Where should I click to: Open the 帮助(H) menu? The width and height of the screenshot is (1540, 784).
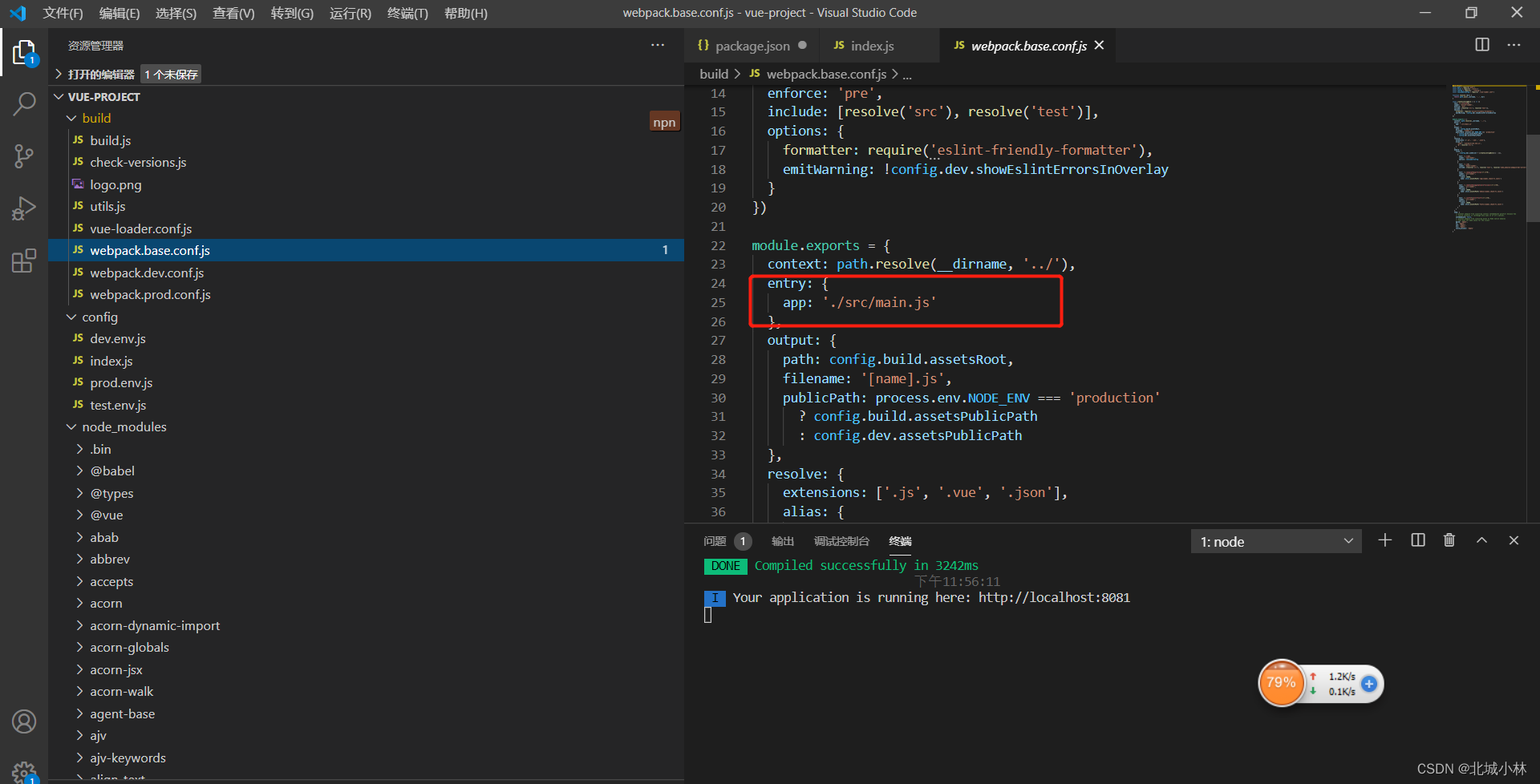pyautogui.click(x=466, y=13)
